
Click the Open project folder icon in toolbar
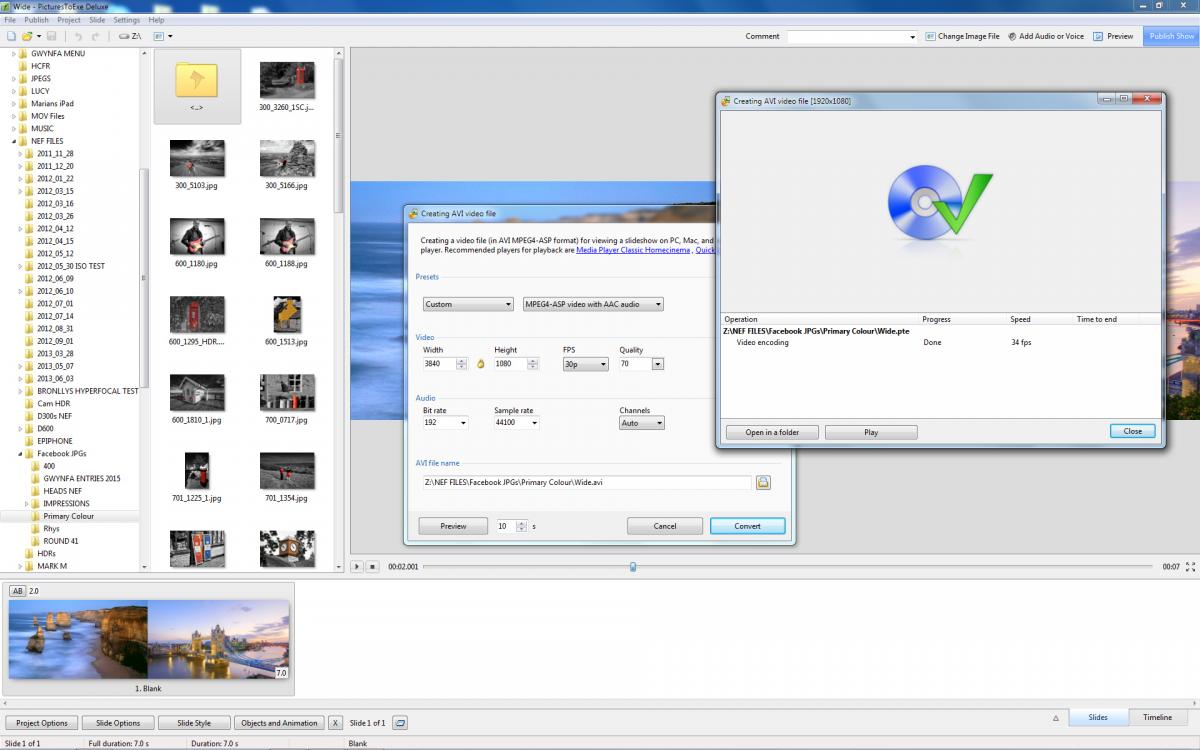(27, 36)
